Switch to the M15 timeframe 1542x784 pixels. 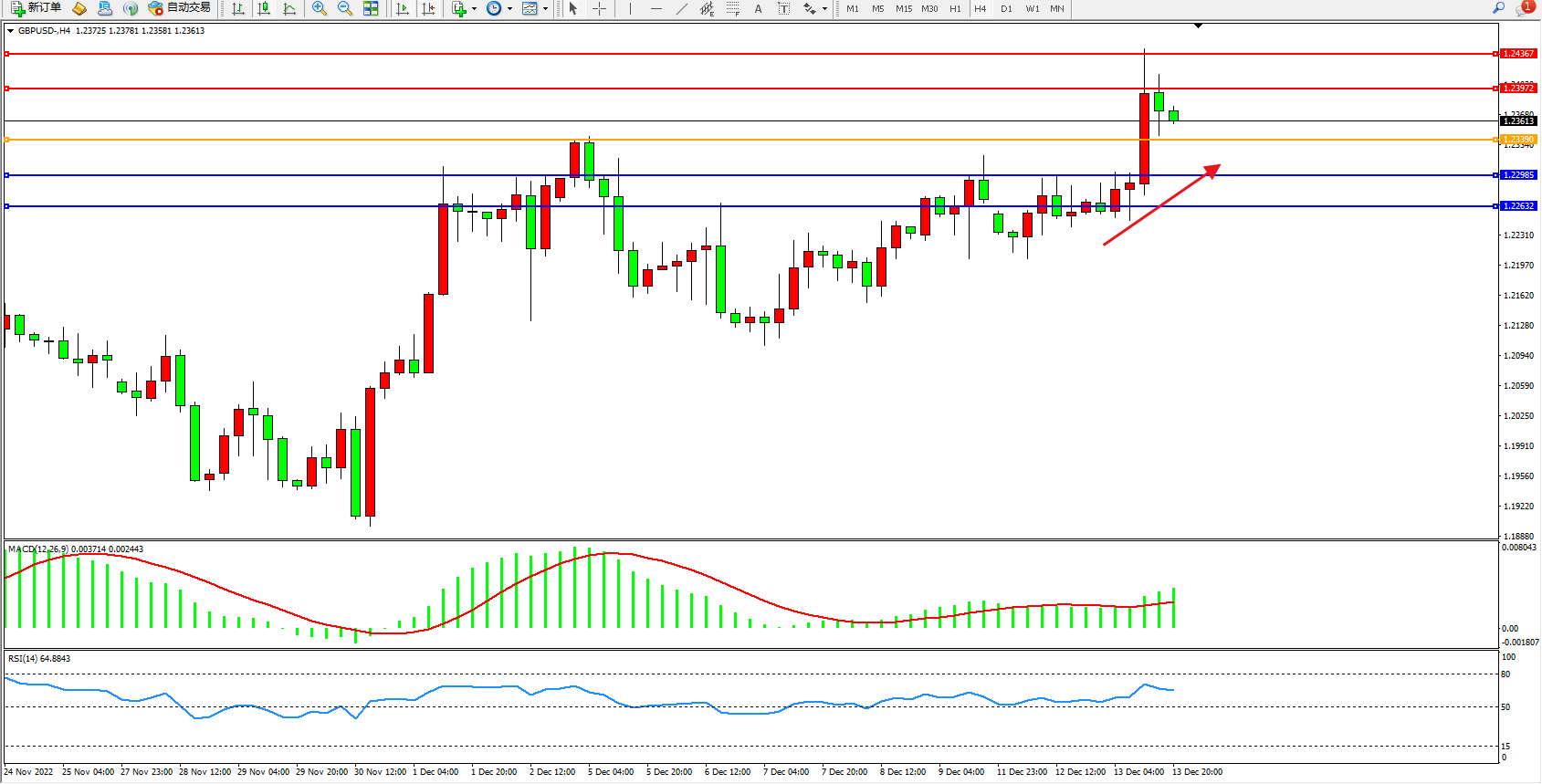pyautogui.click(x=904, y=8)
